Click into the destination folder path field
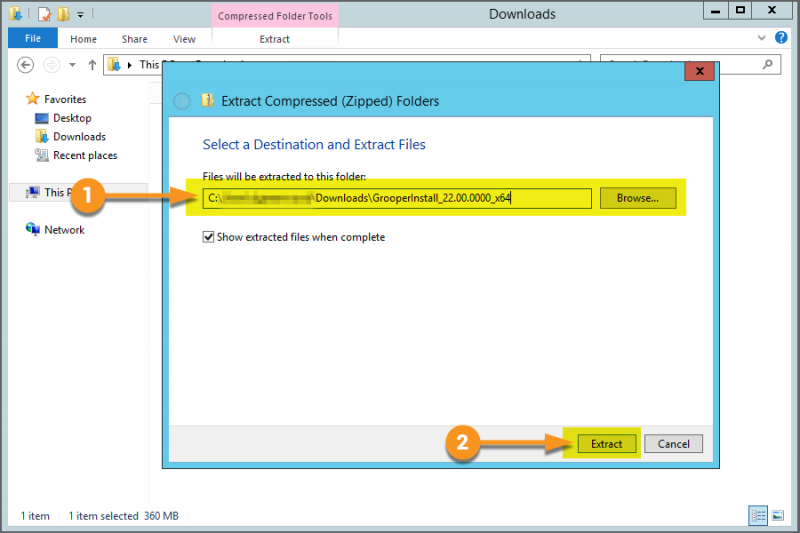 click(x=397, y=198)
